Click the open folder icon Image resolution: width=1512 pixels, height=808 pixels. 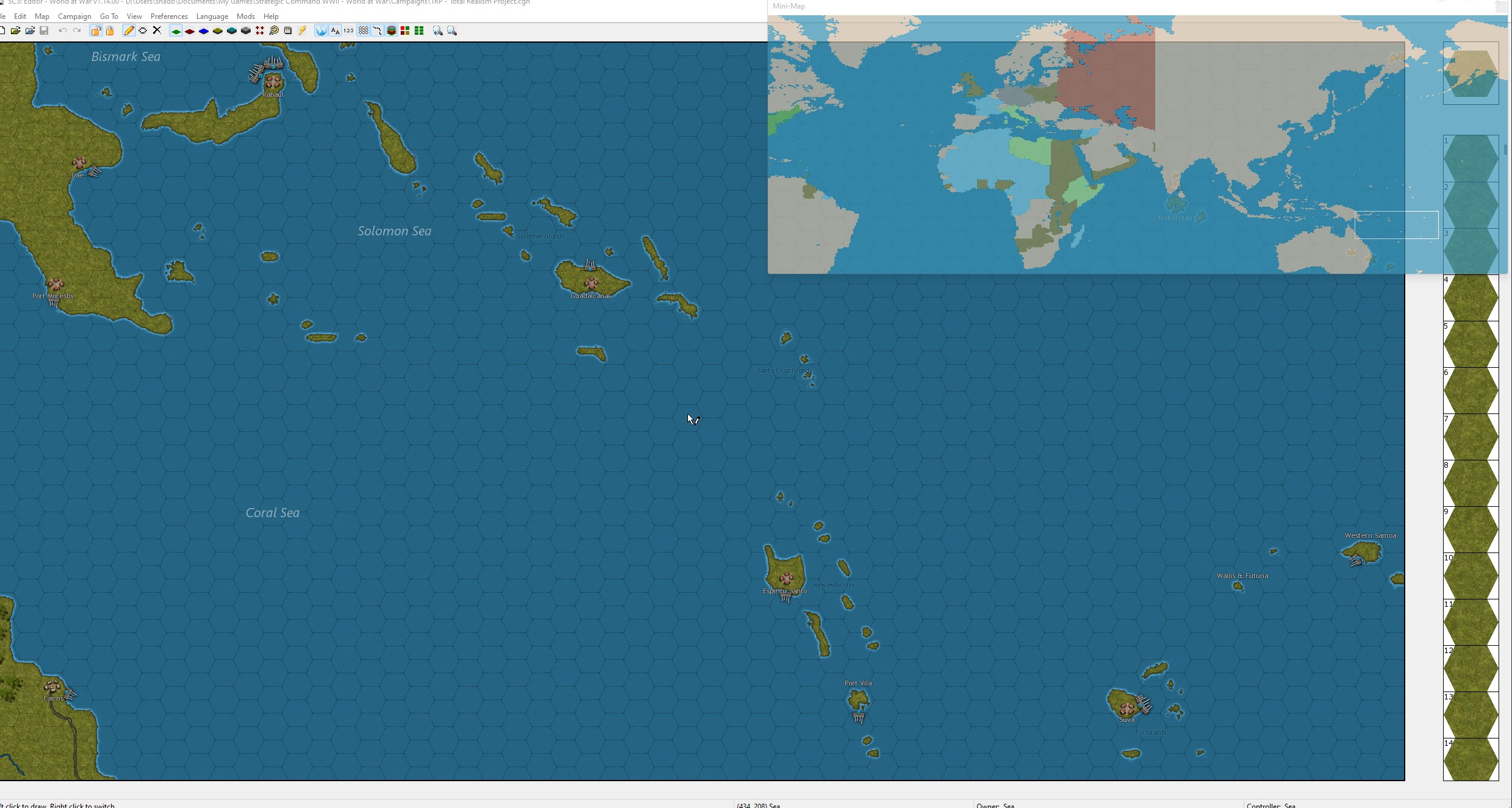pyautogui.click(x=16, y=30)
